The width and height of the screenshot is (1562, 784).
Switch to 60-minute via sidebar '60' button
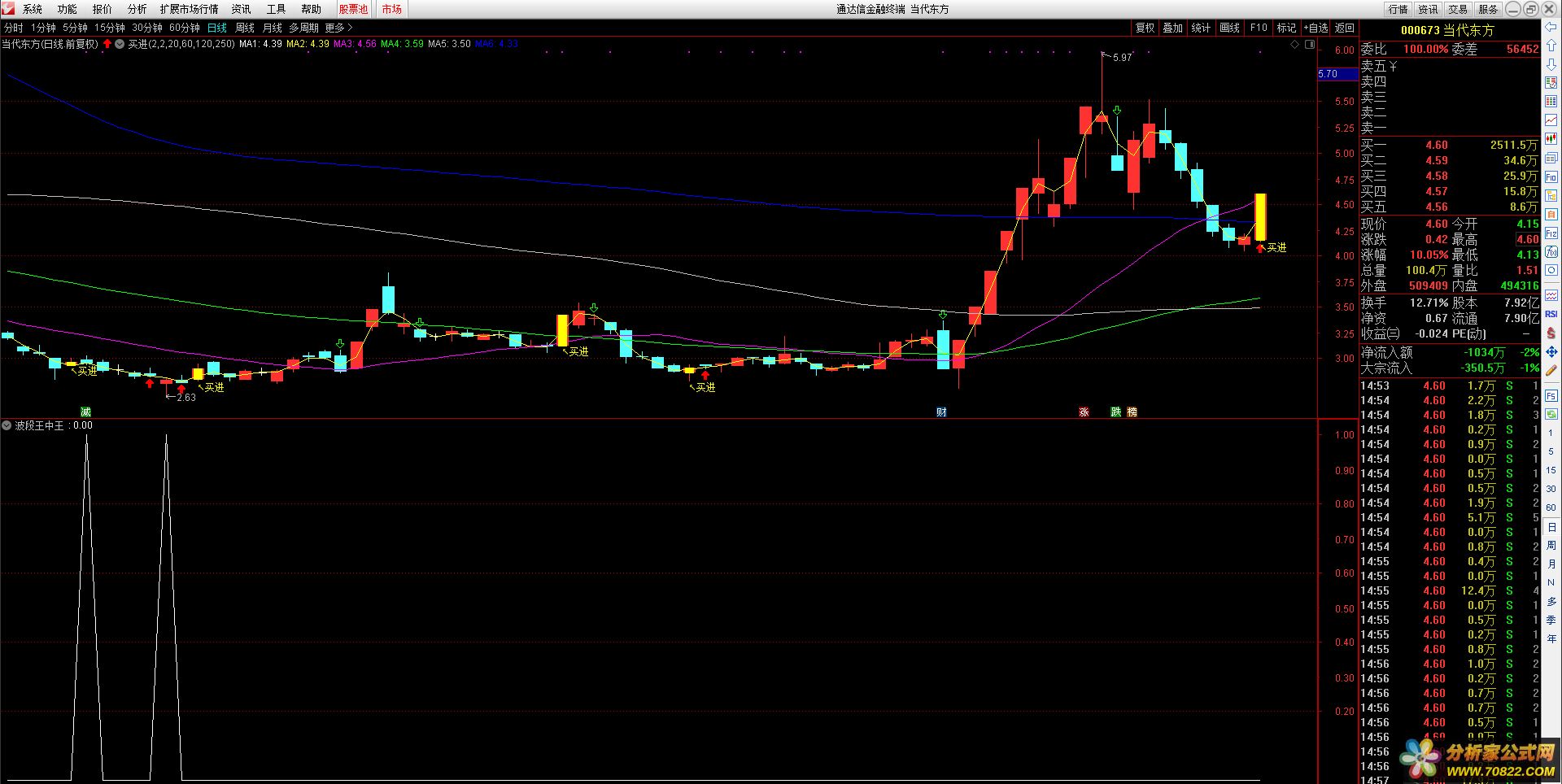click(x=1551, y=507)
